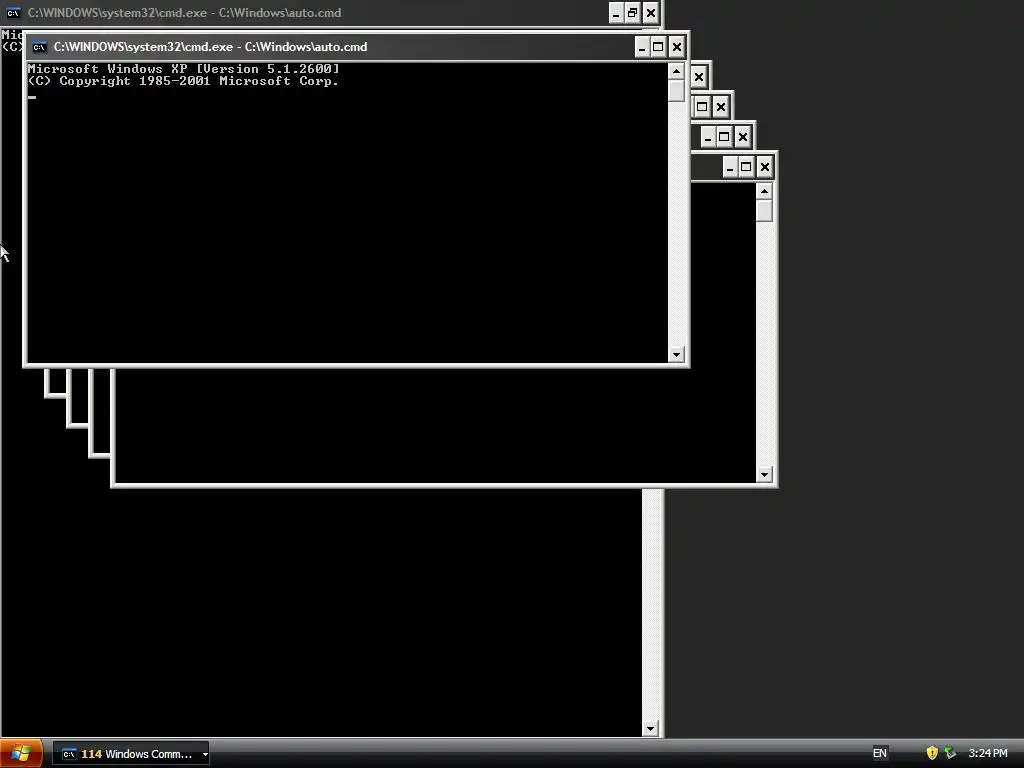Click the front cmd window's title bar icon
Viewport: 1024px width, 768px height.
[x=39, y=47]
